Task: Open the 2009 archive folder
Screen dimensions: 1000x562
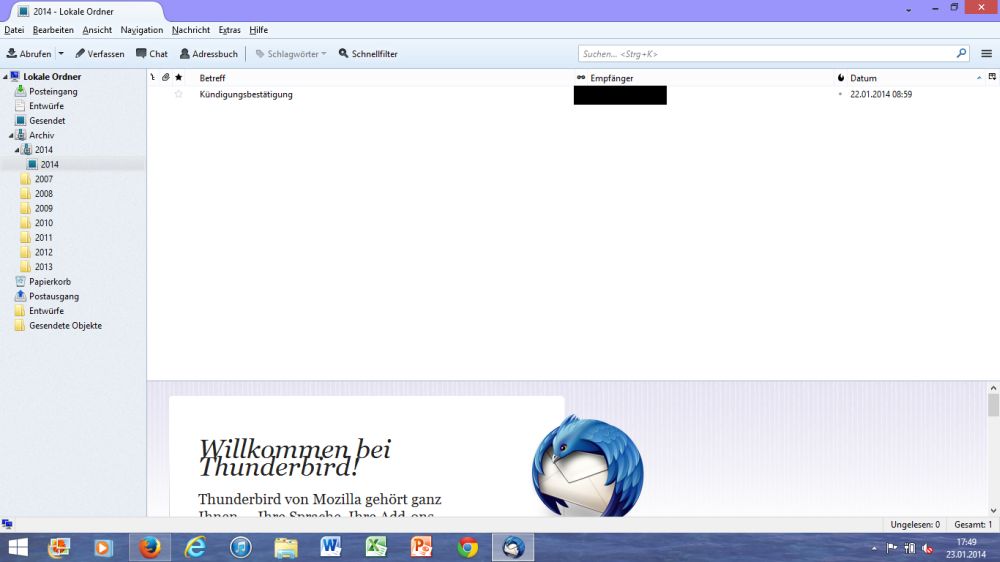Action: pos(43,209)
